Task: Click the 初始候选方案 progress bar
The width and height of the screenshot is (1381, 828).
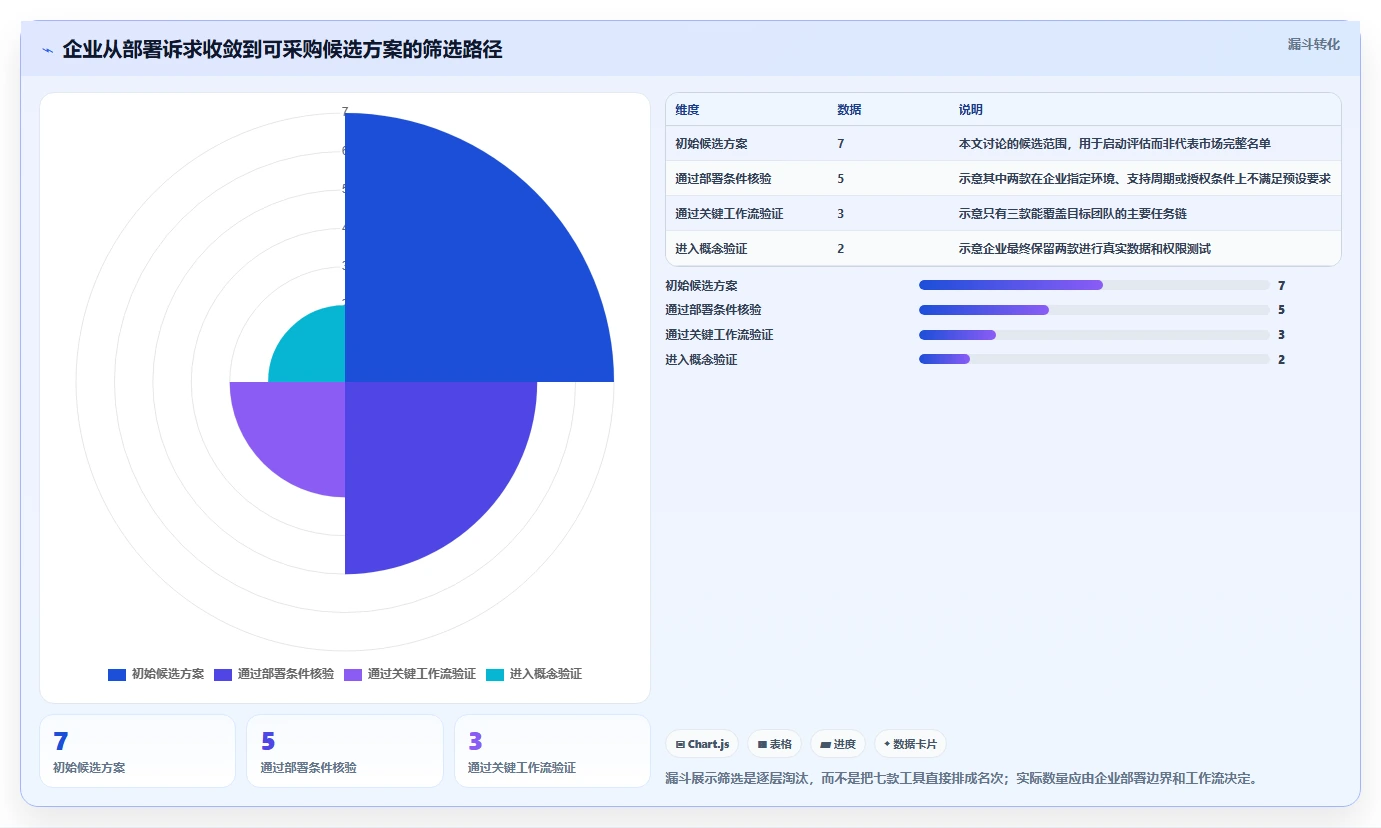Action: (x=1094, y=285)
